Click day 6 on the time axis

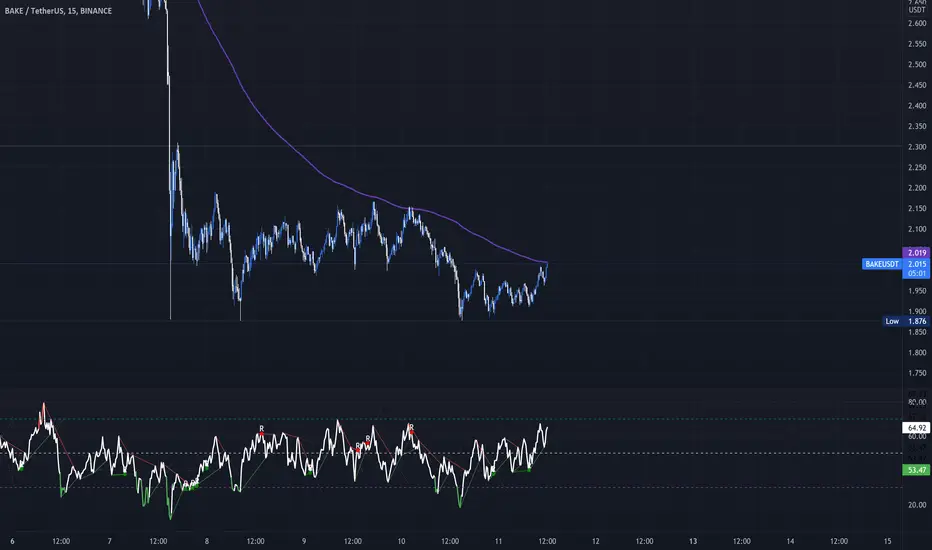[x=12, y=541]
